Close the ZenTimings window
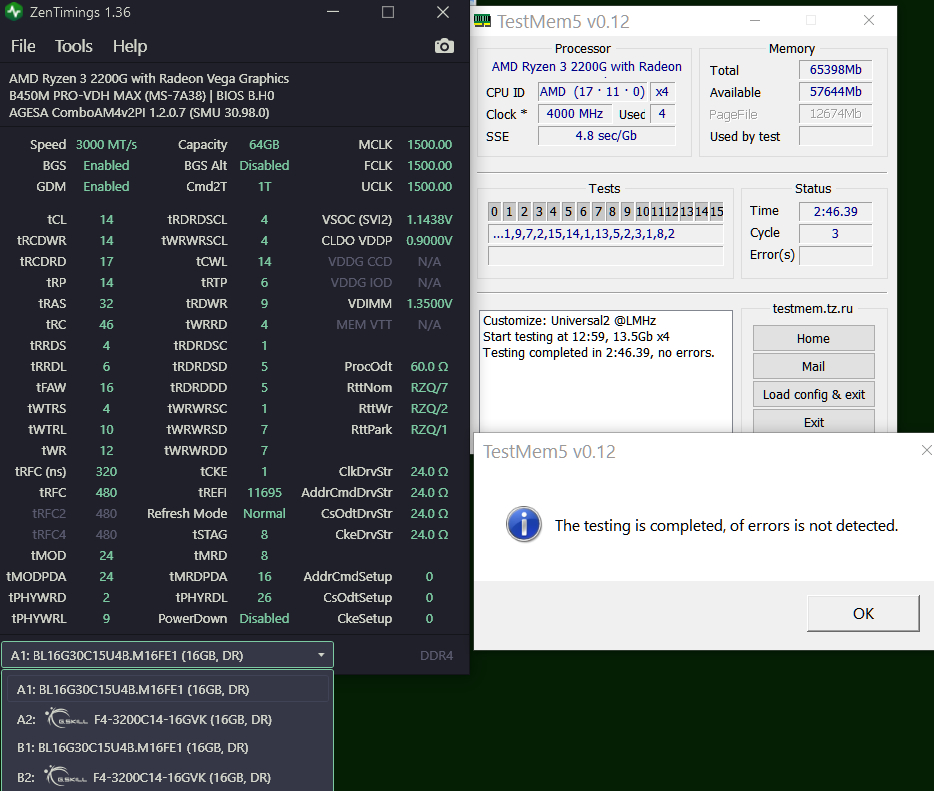The image size is (934, 791). [443, 12]
